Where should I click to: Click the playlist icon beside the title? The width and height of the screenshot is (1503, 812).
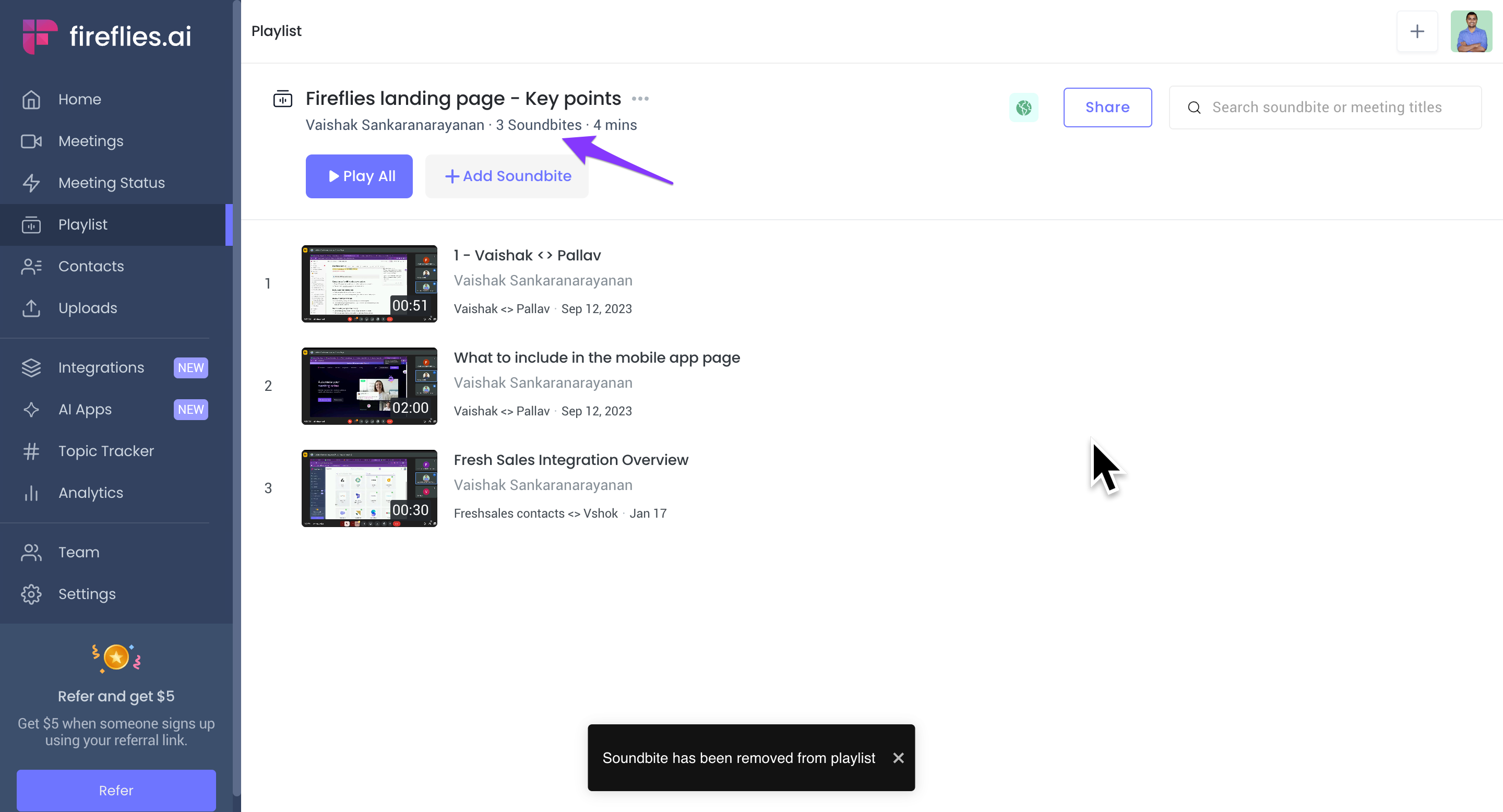282,99
